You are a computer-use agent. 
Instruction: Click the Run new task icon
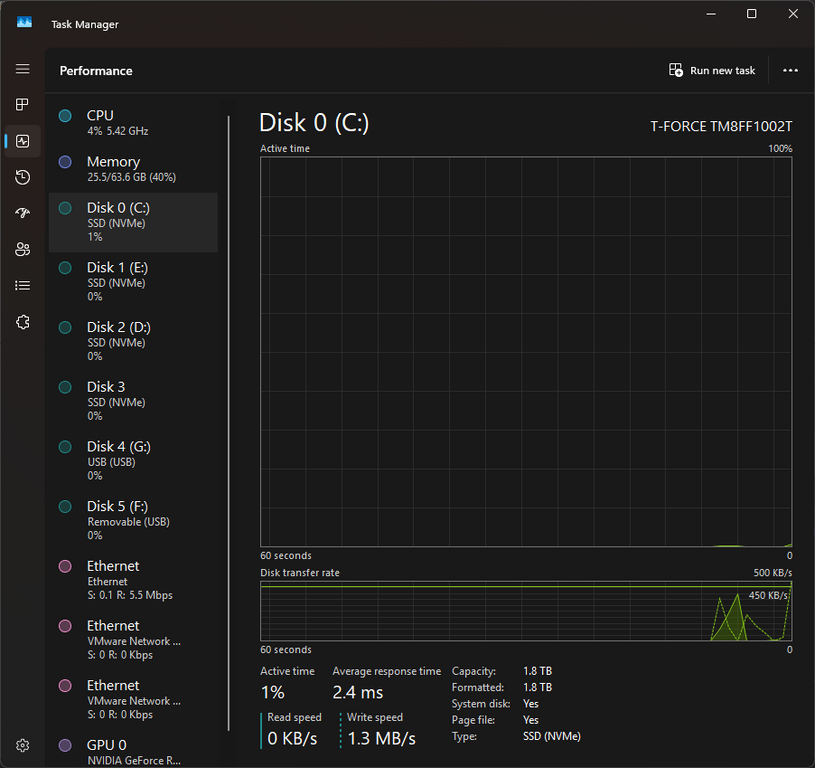tap(676, 70)
